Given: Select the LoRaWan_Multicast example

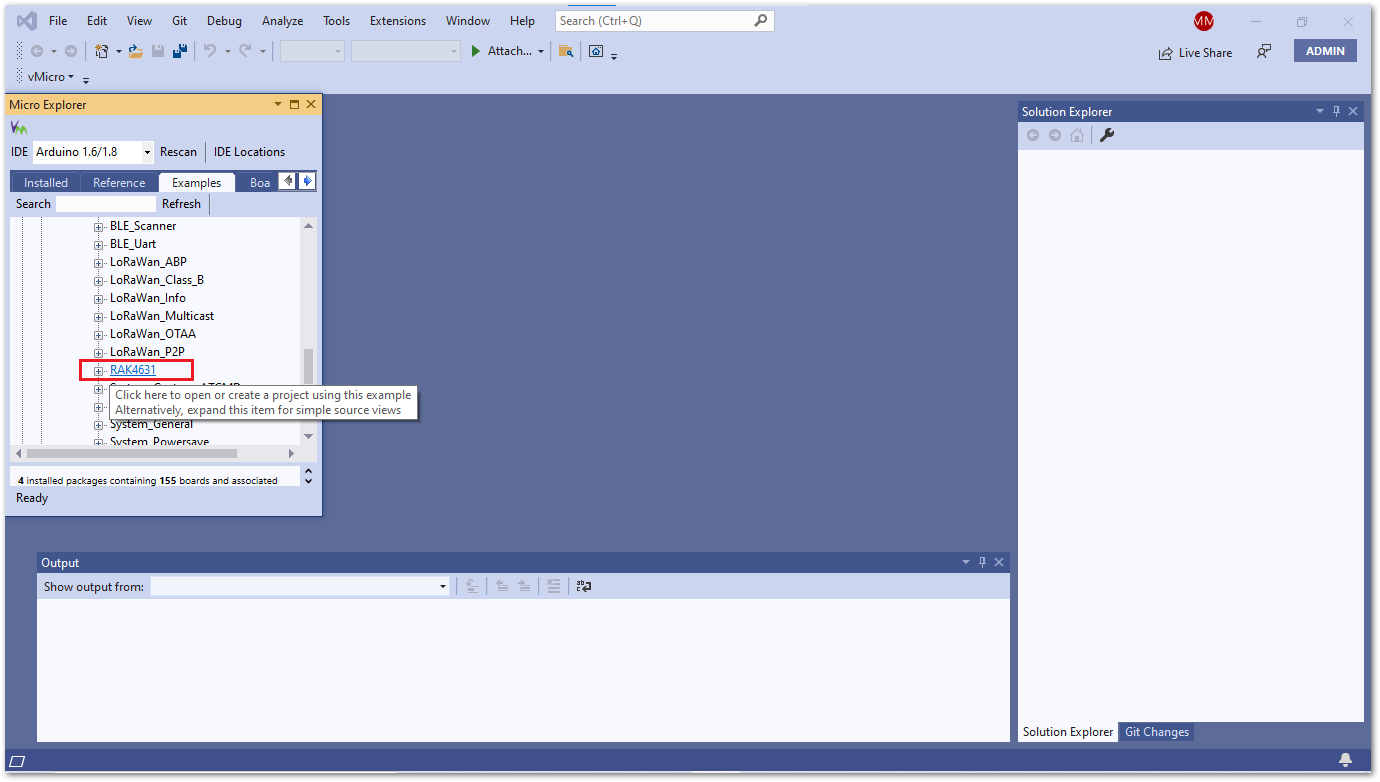Looking at the screenshot, I should coord(162,316).
